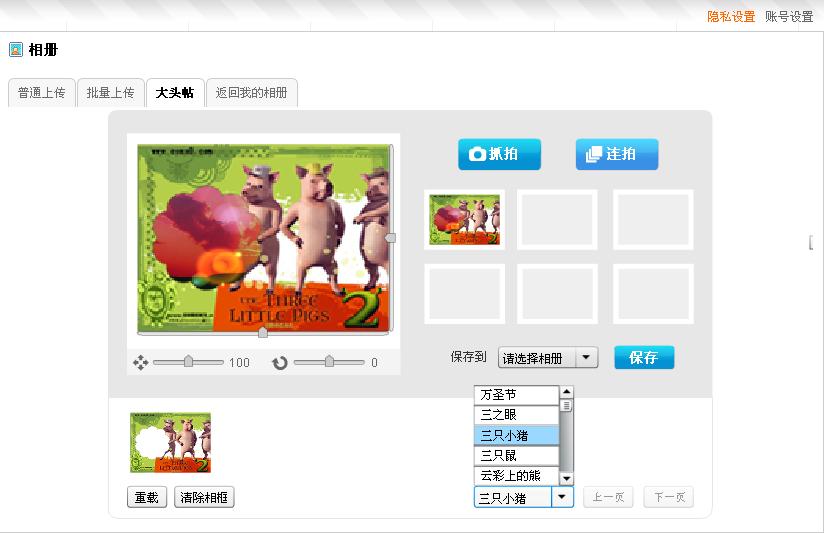Choose 三之眼 from the frame list
The height and width of the screenshot is (533, 824).
click(x=516, y=415)
